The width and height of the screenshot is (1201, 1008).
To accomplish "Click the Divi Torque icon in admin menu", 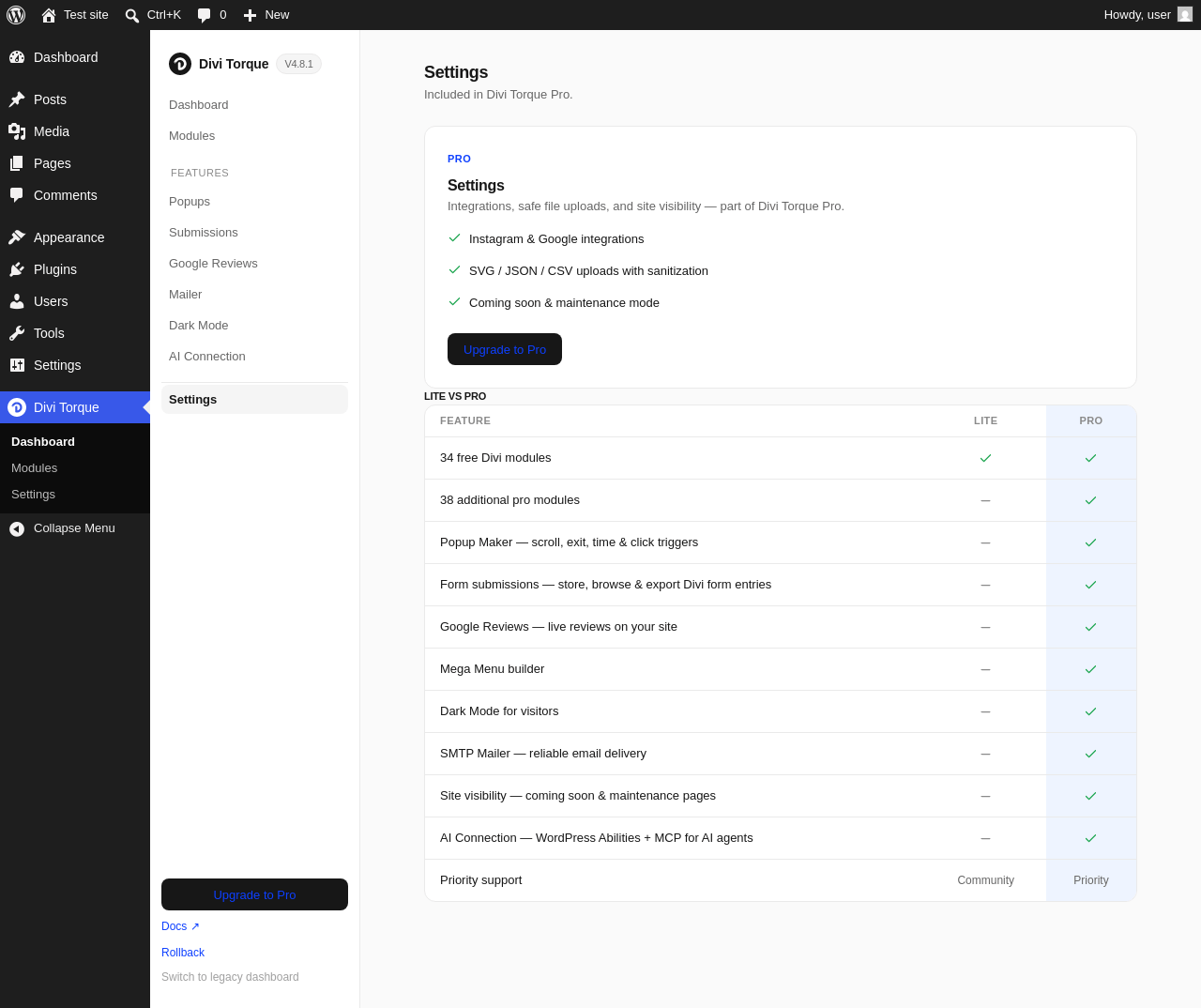I will coord(17,407).
